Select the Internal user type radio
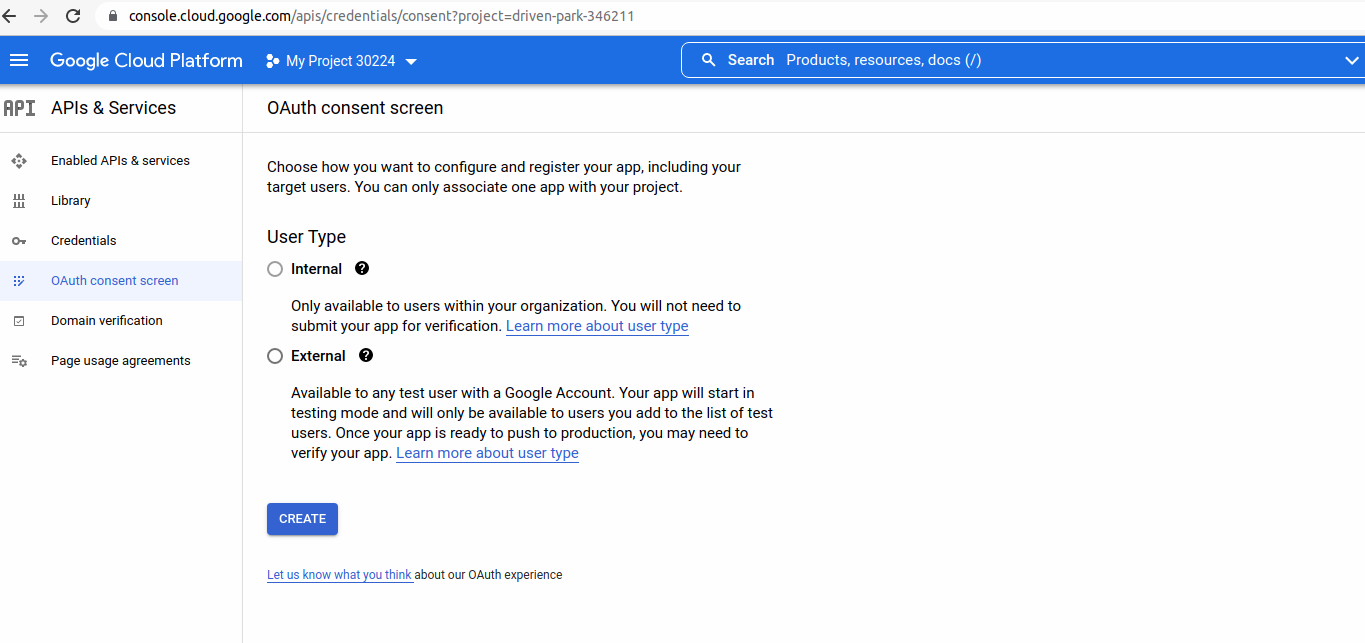 (275, 270)
